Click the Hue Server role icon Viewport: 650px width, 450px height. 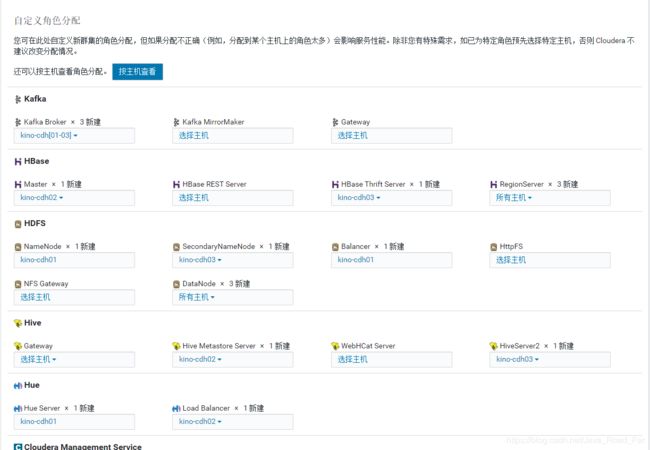18,409
